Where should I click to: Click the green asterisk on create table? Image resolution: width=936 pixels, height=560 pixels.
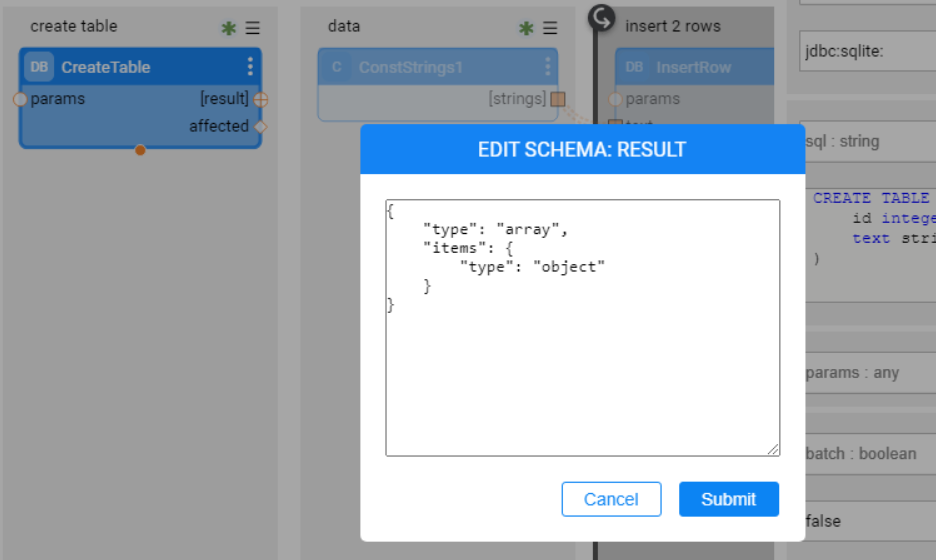click(228, 28)
